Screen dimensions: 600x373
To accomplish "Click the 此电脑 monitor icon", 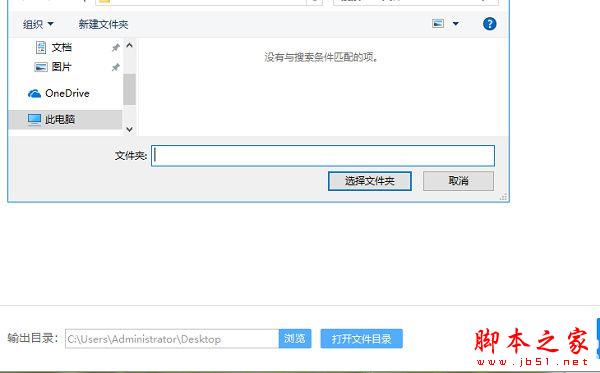I will (34, 119).
